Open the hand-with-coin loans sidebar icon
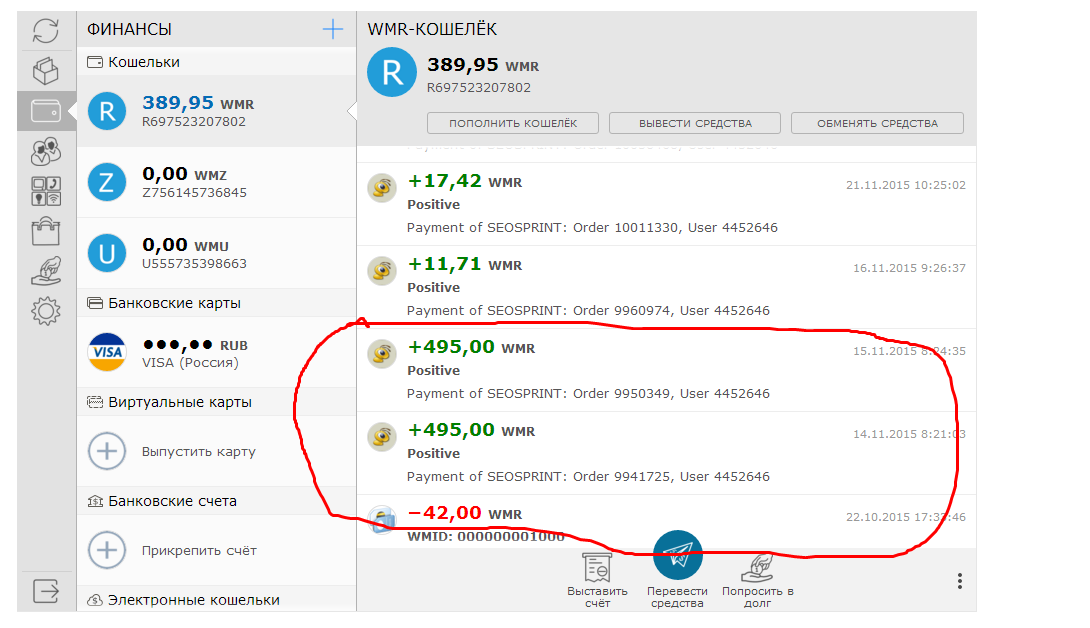The height and width of the screenshot is (628, 1090). click(x=46, y=271)
